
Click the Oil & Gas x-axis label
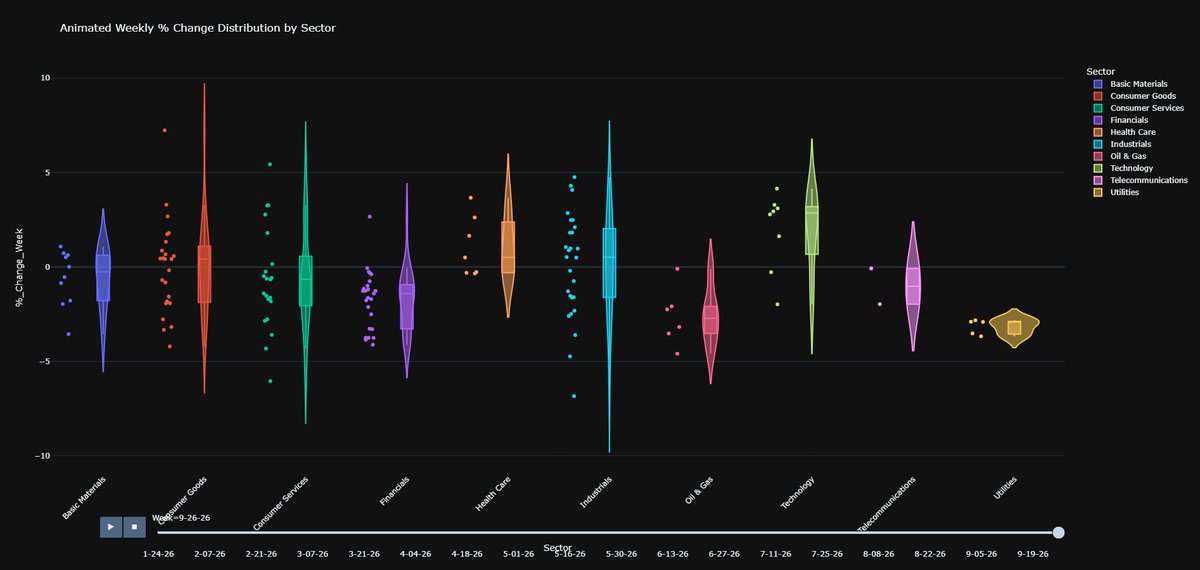(x=699, y=491)
